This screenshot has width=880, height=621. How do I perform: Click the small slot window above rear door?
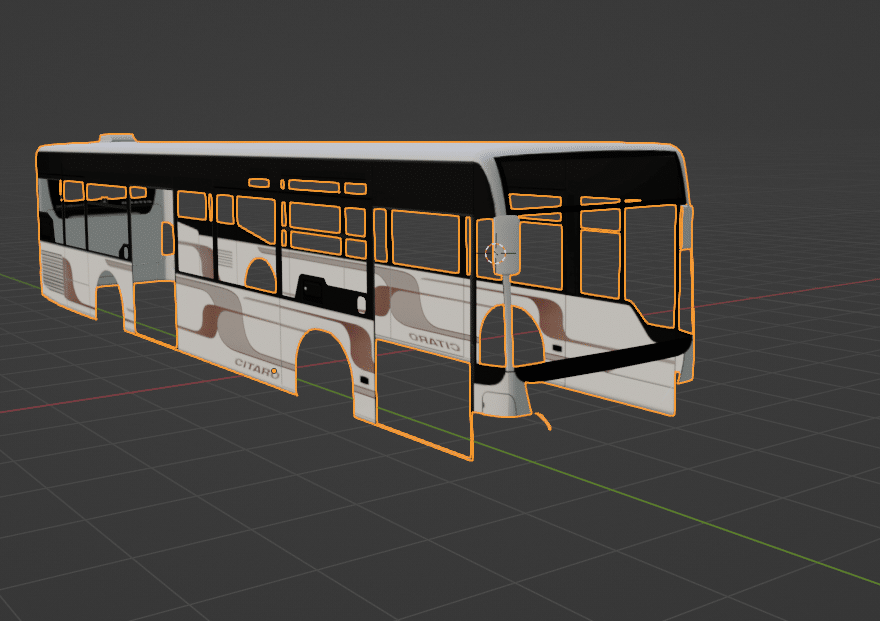click(x=259, y=183)
